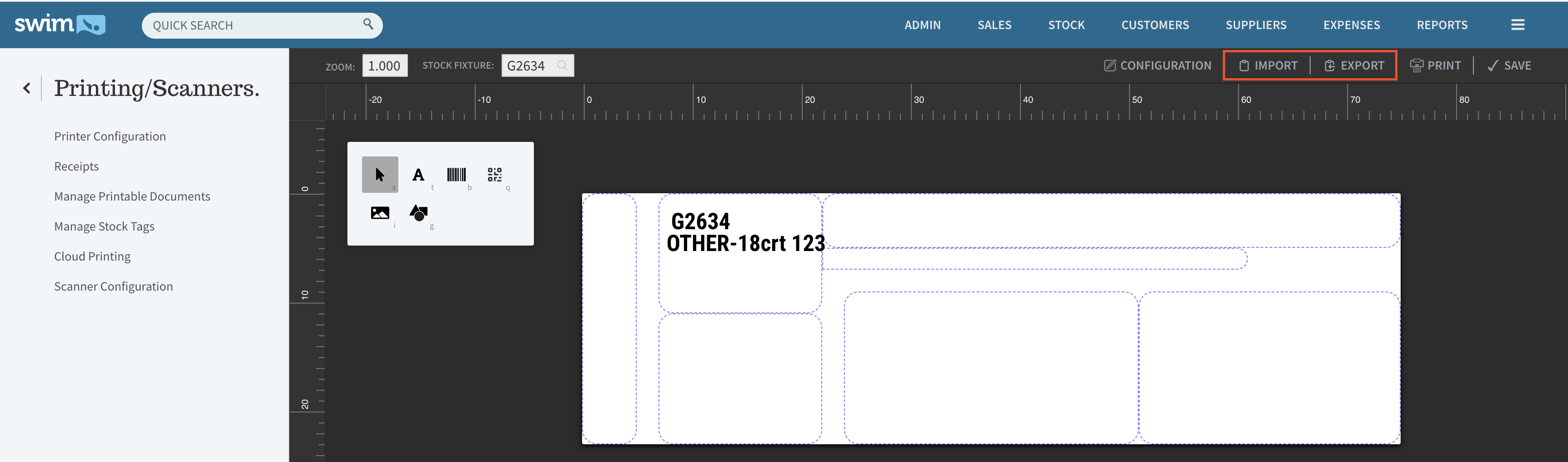Open the ADMIN menu
The image size is (1568, 462).
tap(922, 25)
